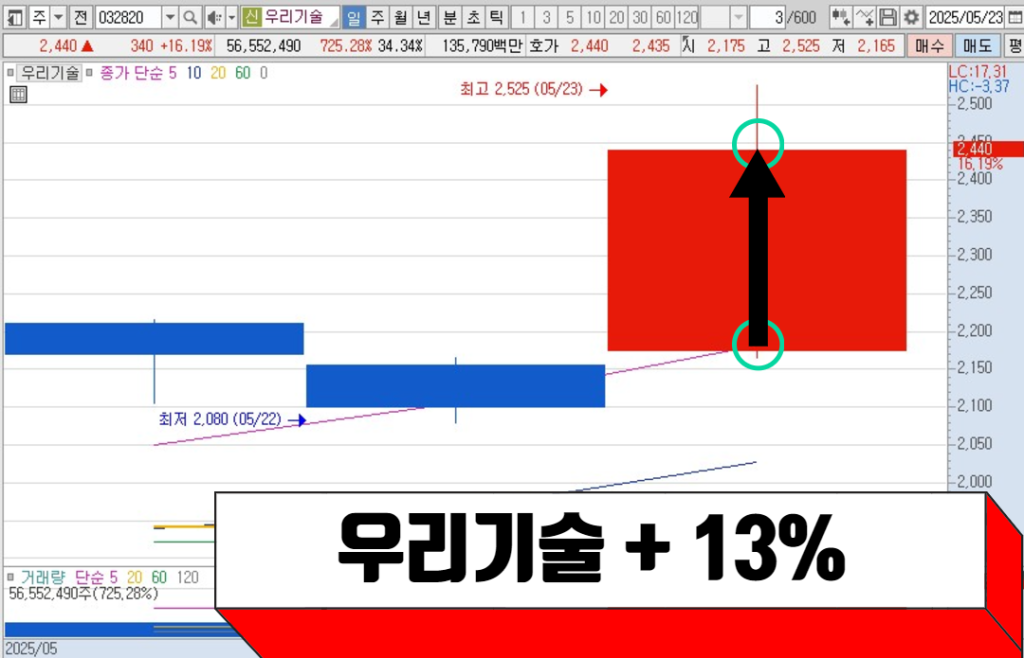This screenshot has width=1024, height=658.
Task: Click the 전 button beside stock code
Action: click(80, 17)
